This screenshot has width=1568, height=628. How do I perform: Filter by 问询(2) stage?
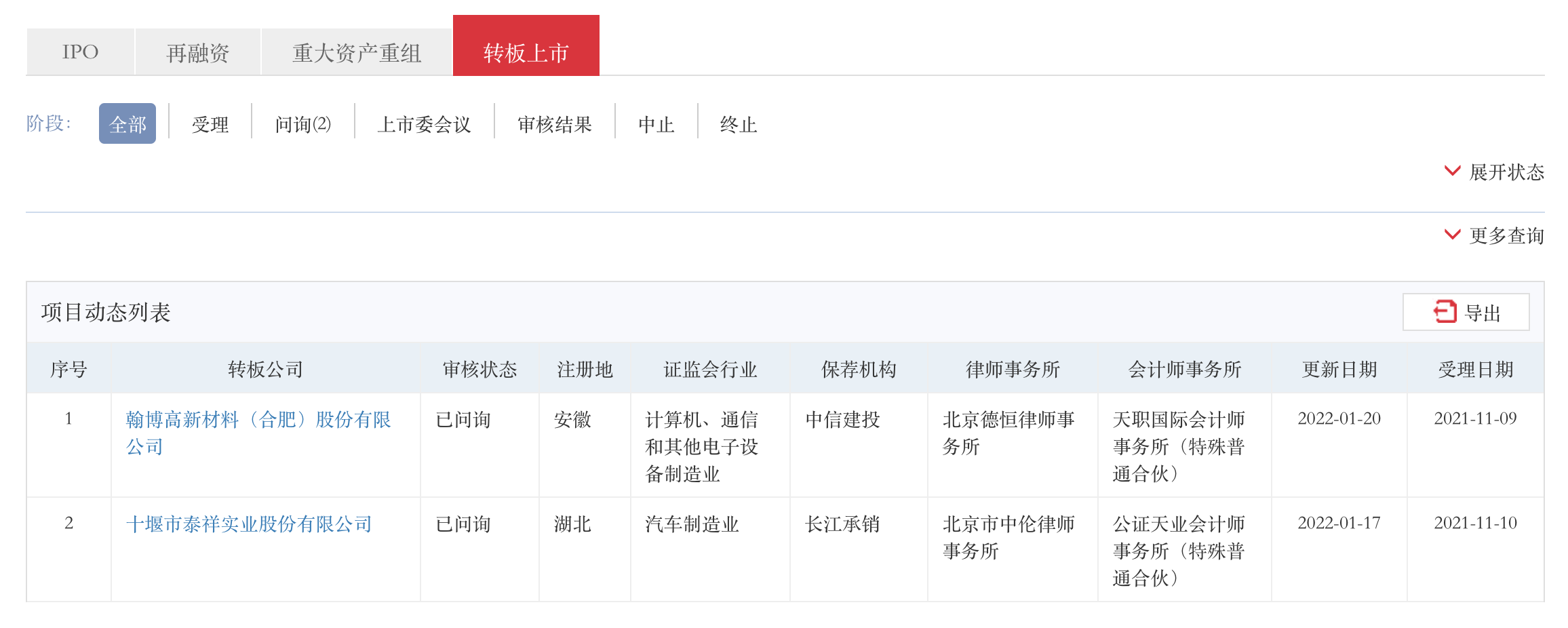point(302,124)
